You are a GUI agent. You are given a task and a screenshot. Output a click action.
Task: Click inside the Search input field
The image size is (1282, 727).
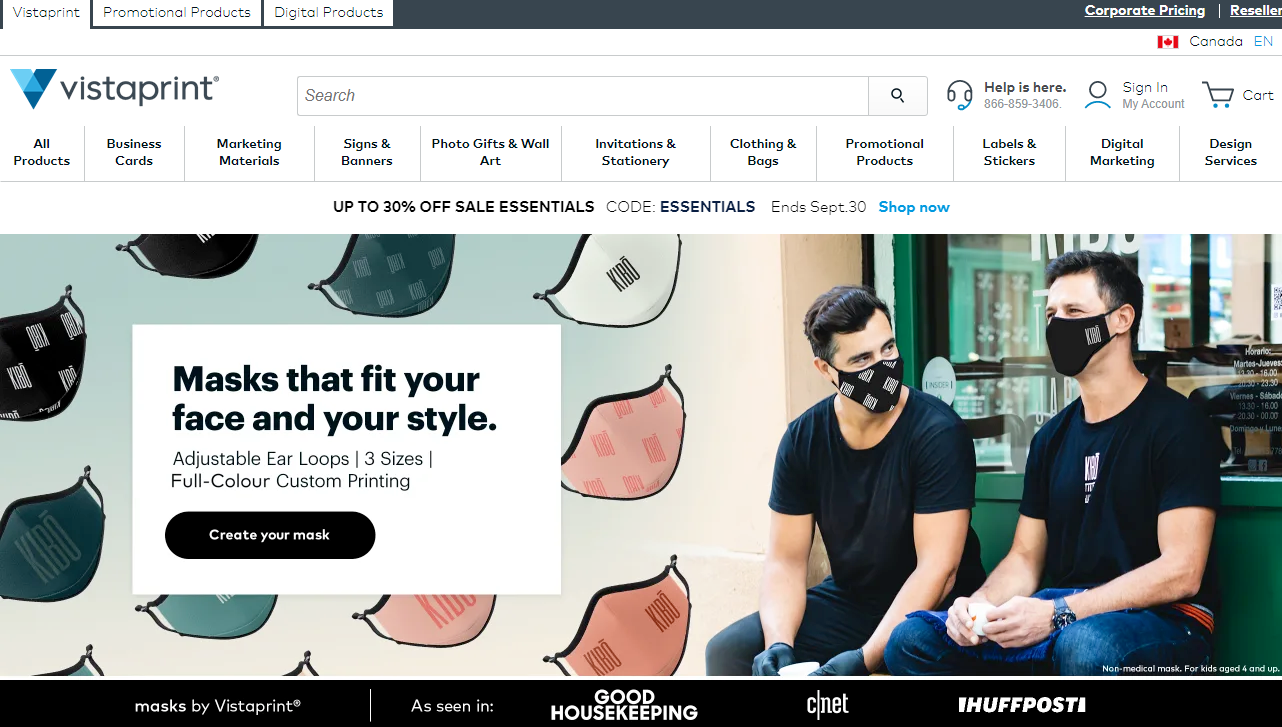pyautogui.click(x=583, y=96)
